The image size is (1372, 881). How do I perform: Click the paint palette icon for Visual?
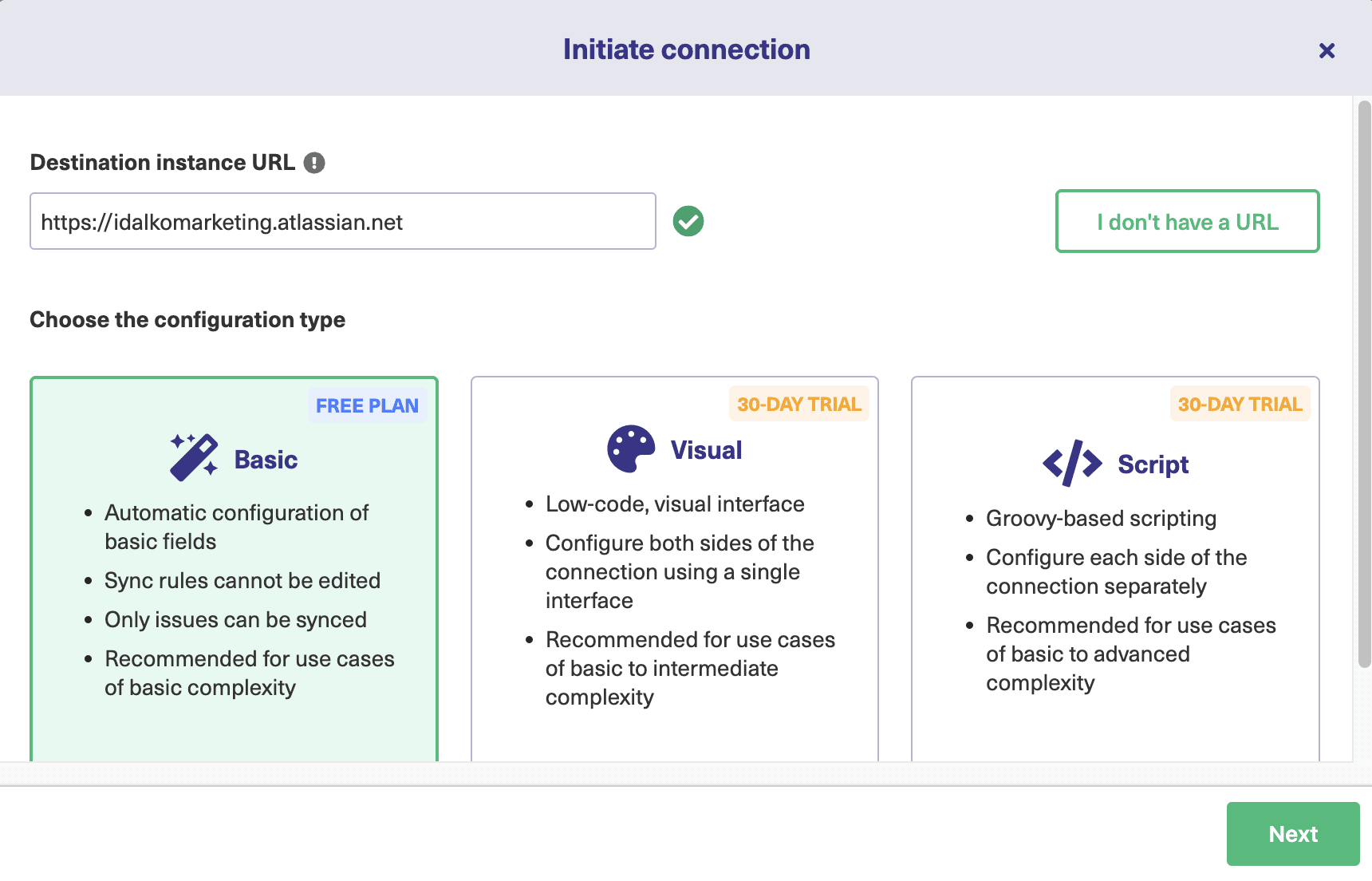pyautogui.click(x=631, y=448)
